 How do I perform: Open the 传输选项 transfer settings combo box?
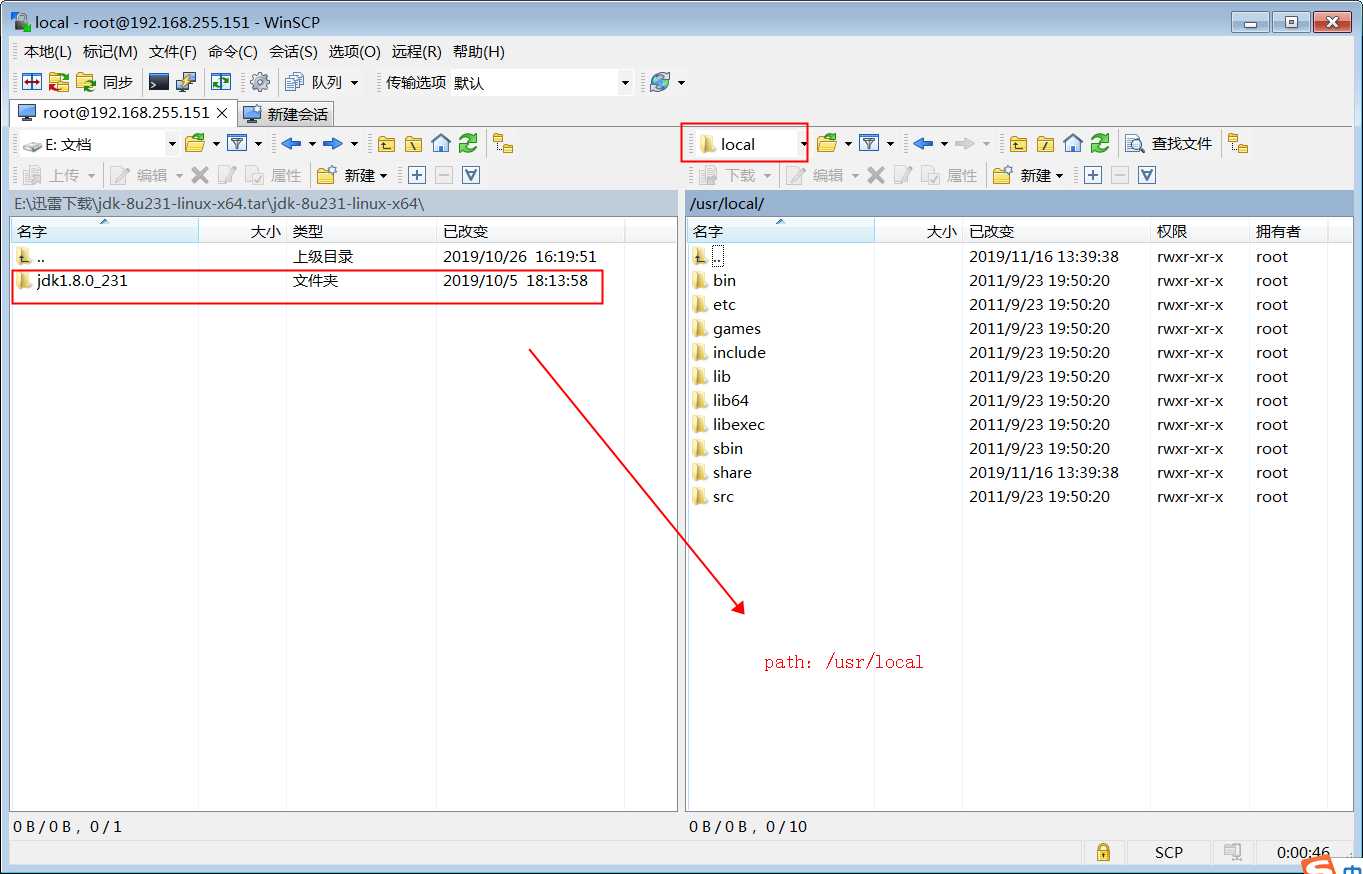[x=541, y=82]
